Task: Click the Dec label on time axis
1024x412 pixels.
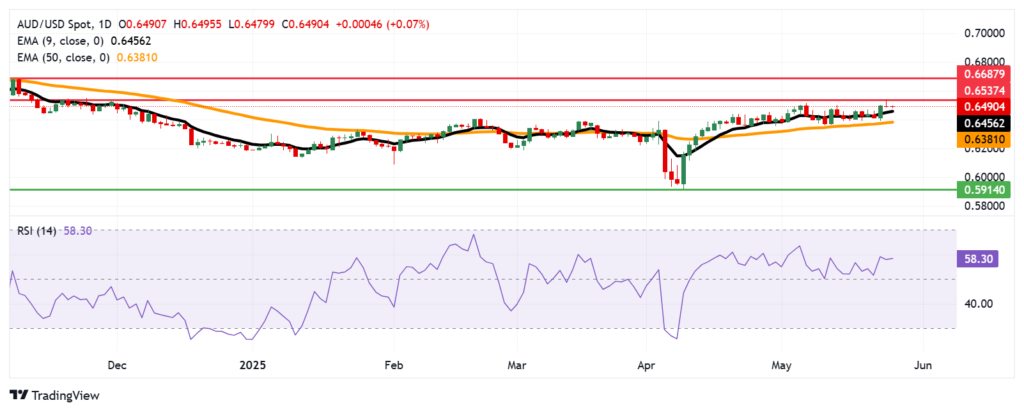Action: (117, 365)
